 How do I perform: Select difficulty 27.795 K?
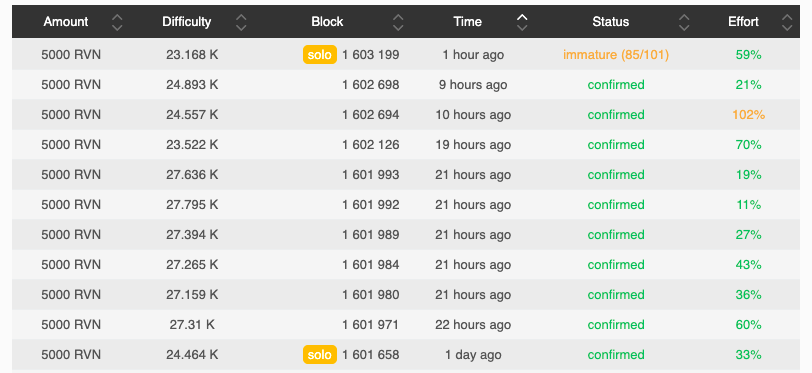click(x=192, y=205)
